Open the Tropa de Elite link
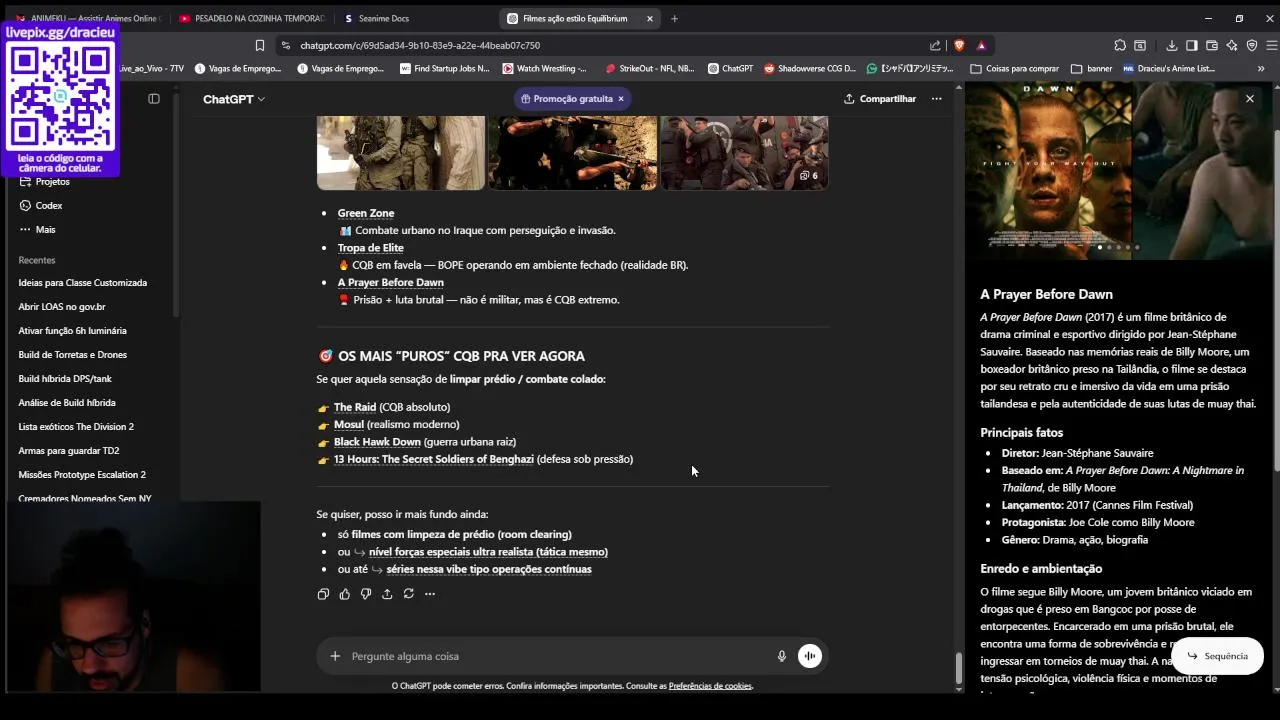 pyautogui.click(x=371, y=248)
